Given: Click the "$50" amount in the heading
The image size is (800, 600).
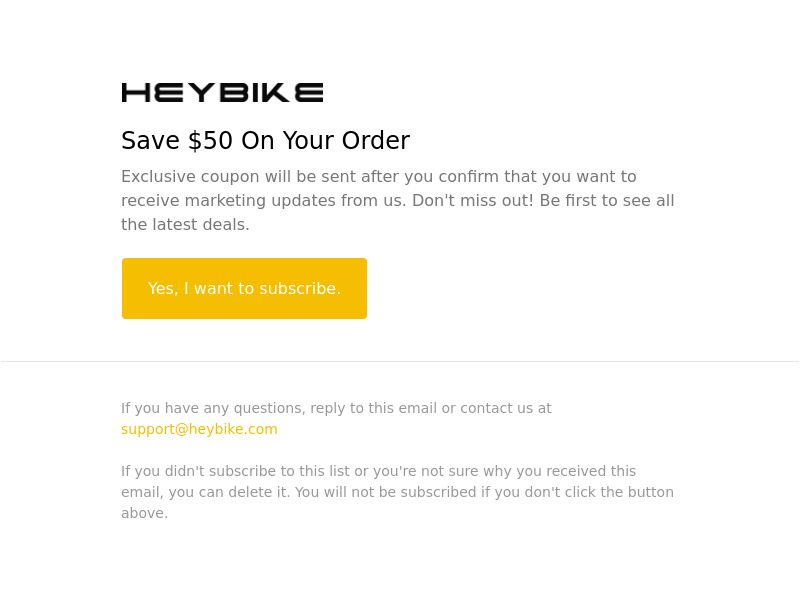Looking at the screenshot, I should click(210, 140).
